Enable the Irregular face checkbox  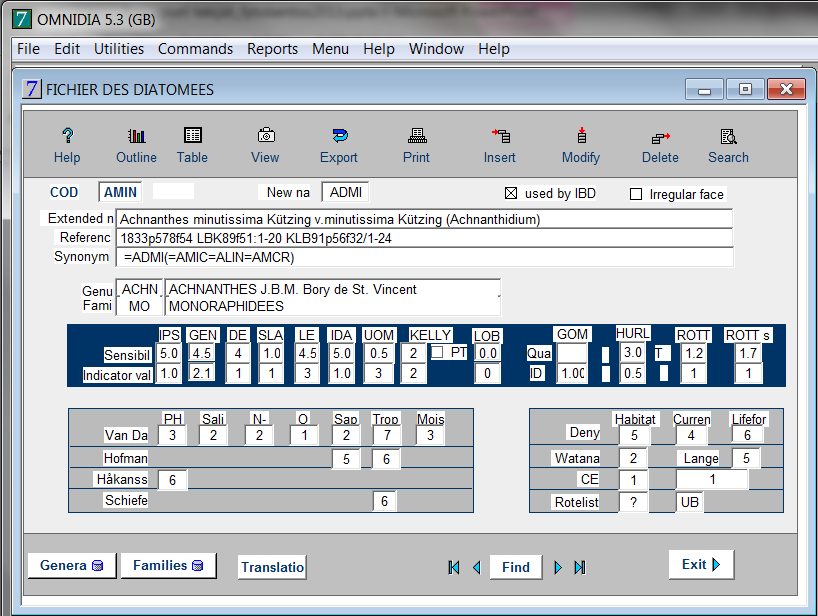pyautogui.click(x=636, y=194)
